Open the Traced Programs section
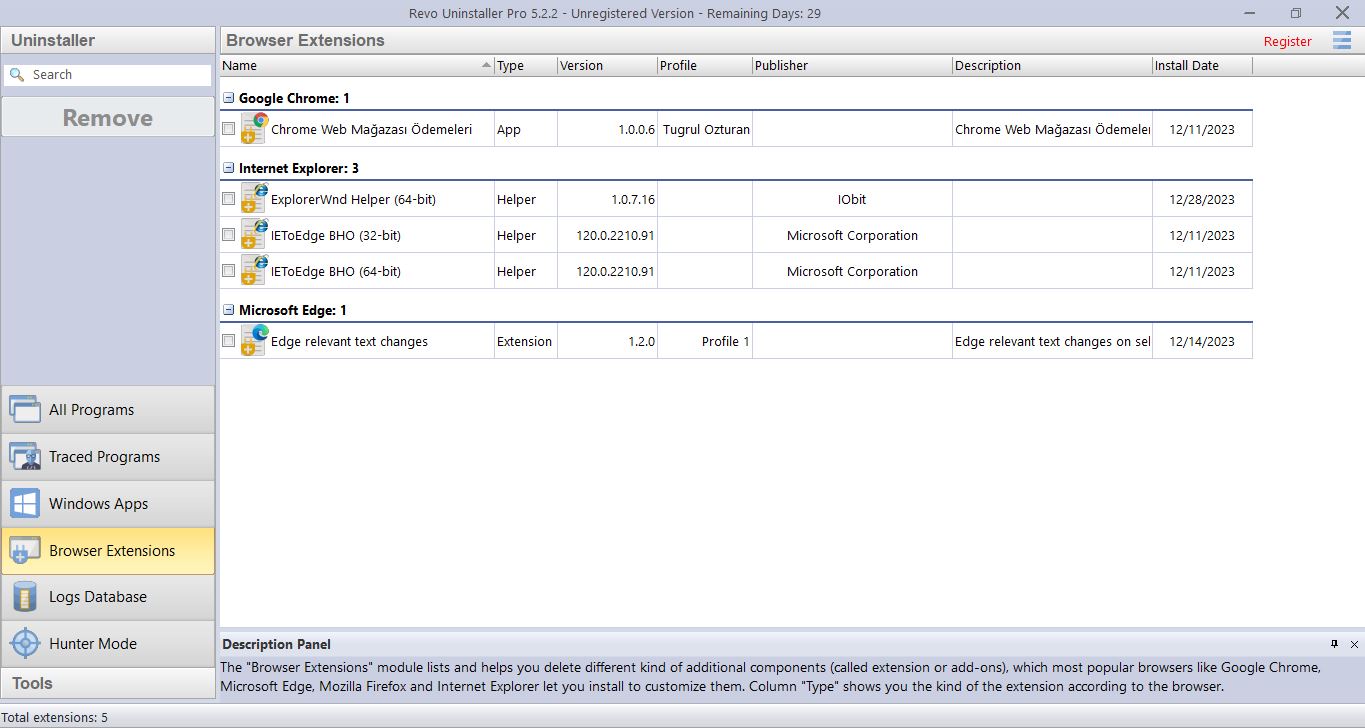 pyautogui.click(x=108, y=456)
